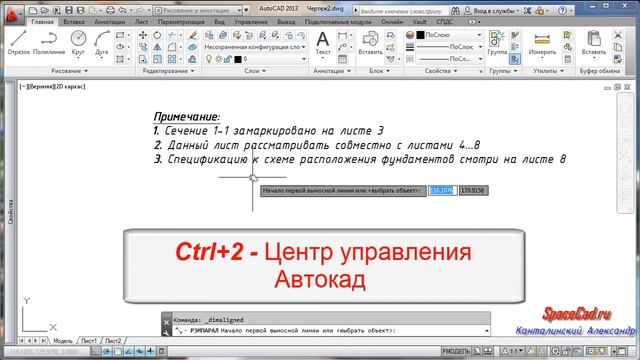Toggle the highlighted group selection button in Группы panel
This screenshot has width=640, height=360.
click(515, 59)
